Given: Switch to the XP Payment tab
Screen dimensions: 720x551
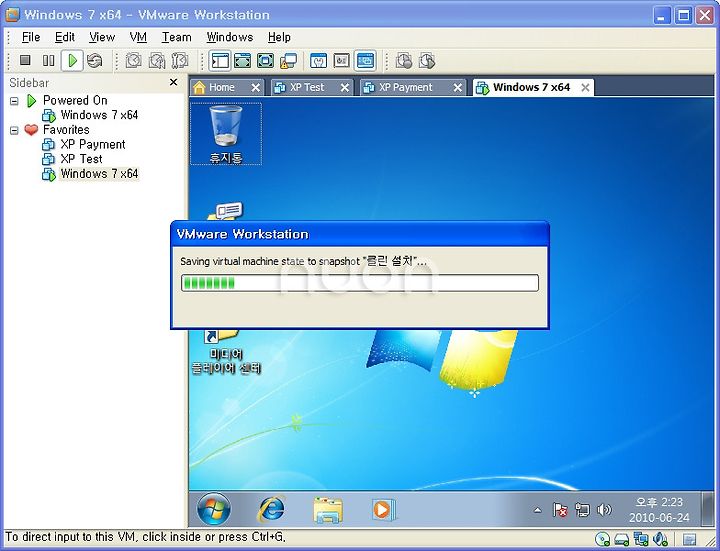Looking at the screenshot, I should point(405,87).
